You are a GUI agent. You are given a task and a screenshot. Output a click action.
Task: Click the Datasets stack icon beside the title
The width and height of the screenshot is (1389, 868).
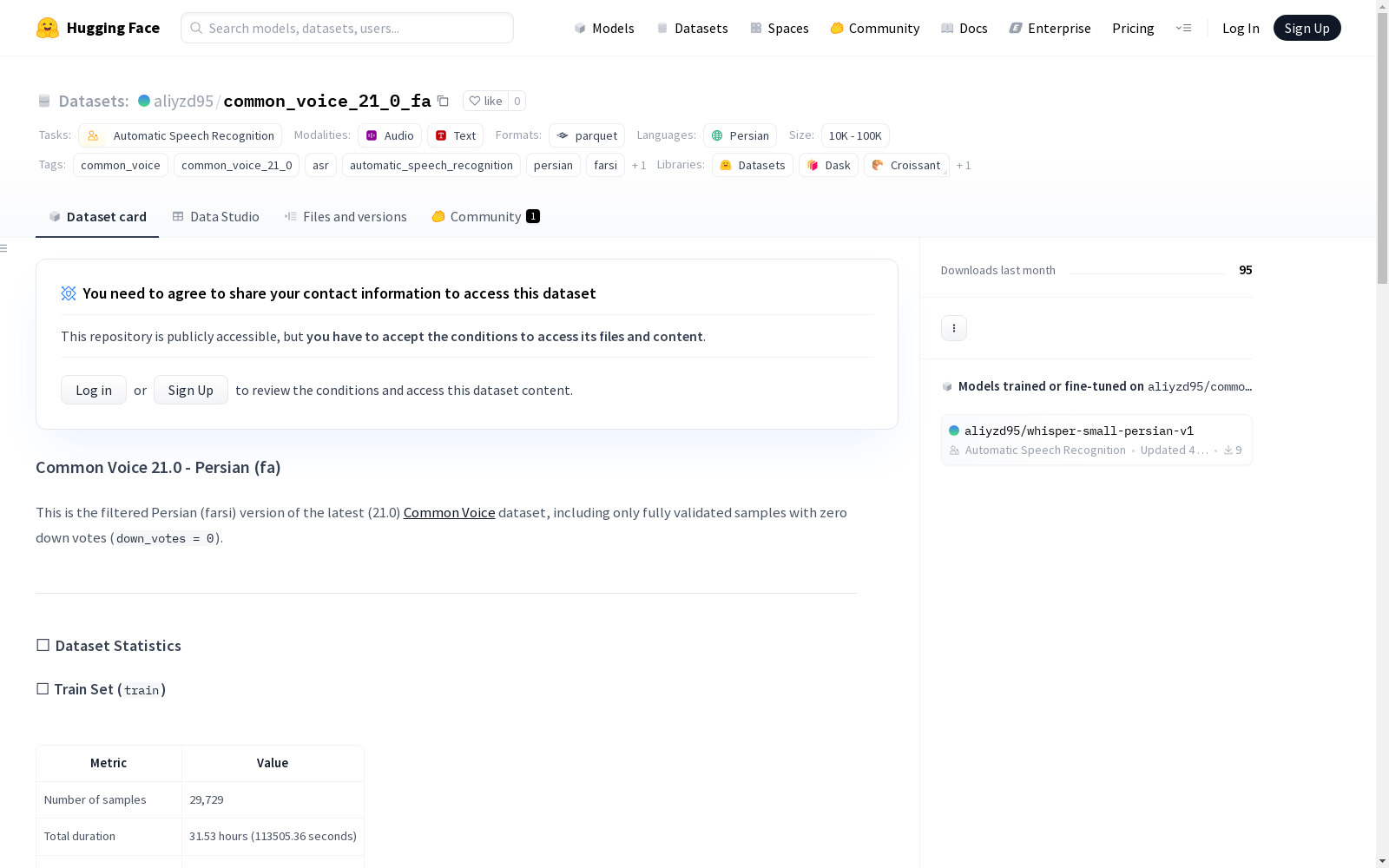[44, 101]
